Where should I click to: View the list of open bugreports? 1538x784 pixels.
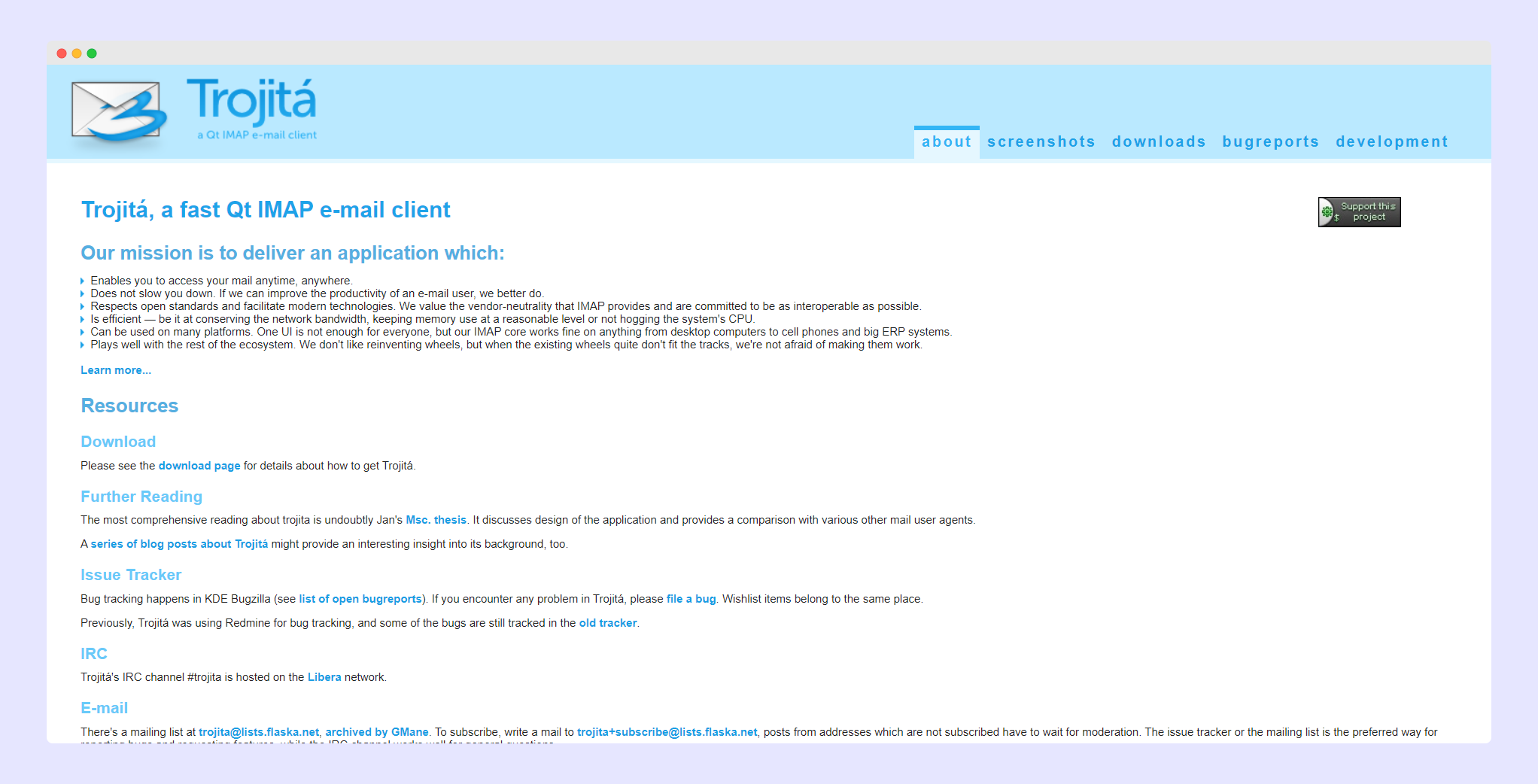(359, 599)
